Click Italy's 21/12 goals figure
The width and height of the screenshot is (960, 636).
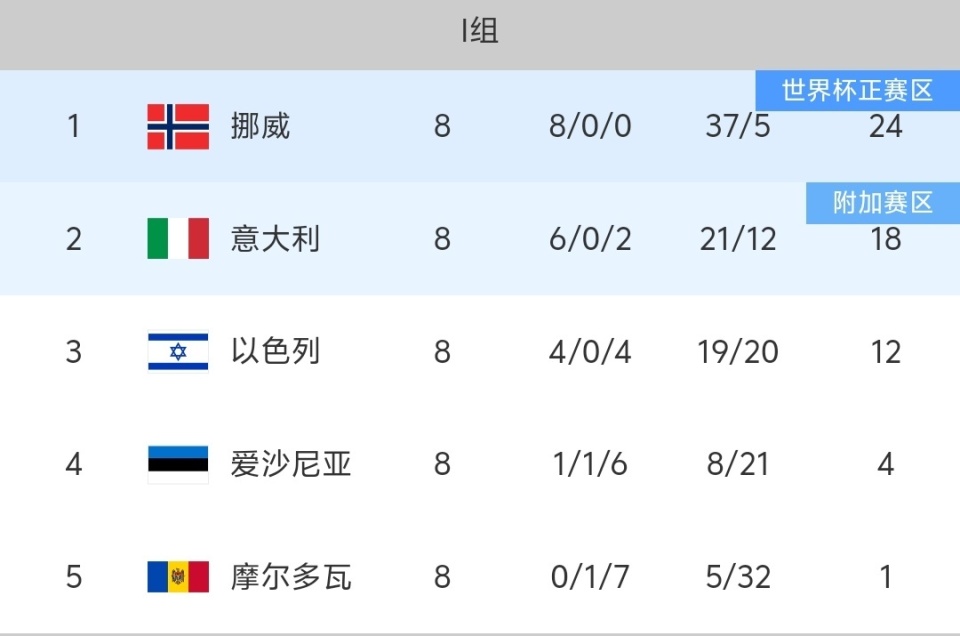pos(738,239)
